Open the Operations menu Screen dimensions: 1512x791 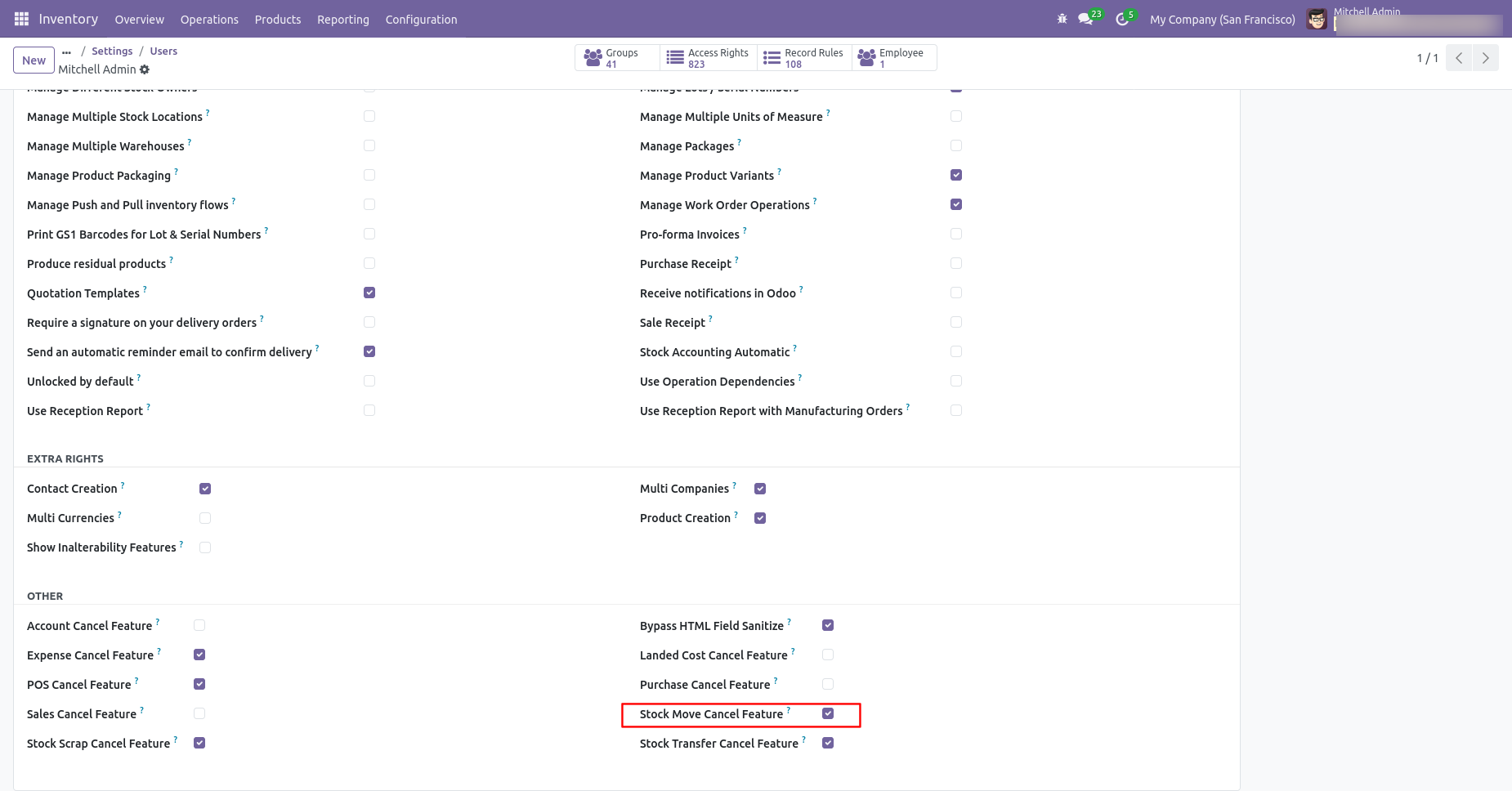209,19
